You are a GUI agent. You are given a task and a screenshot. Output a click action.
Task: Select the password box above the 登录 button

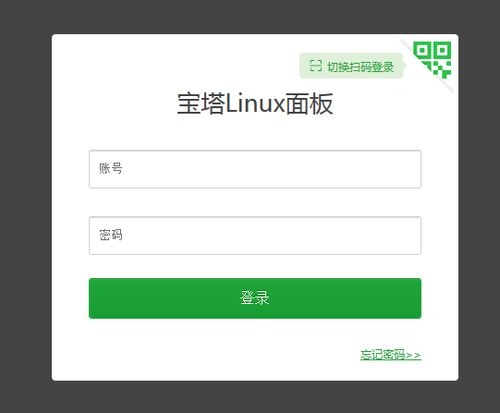[255, 235]
